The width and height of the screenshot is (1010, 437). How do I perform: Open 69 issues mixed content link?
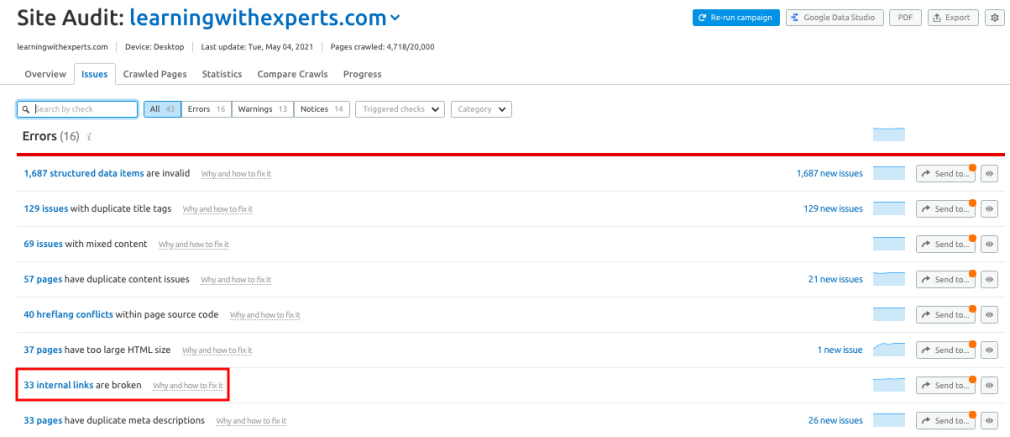click(x=43, y=244)
